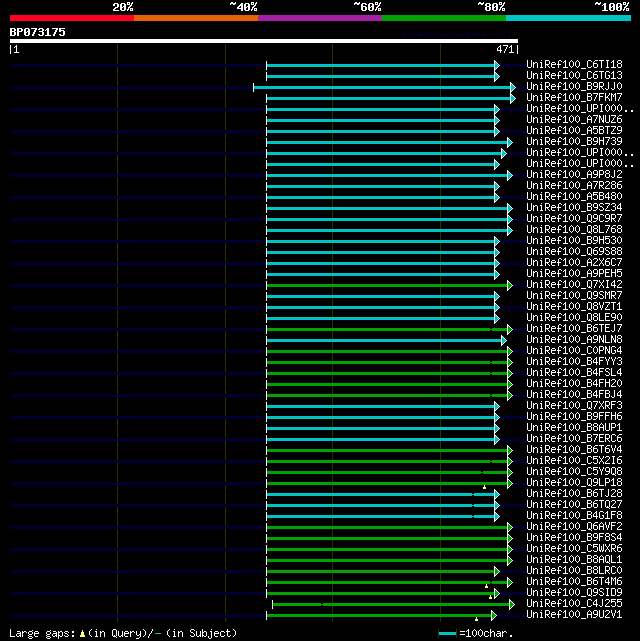Click the Large gaps legend text

(x=123, y=634)
